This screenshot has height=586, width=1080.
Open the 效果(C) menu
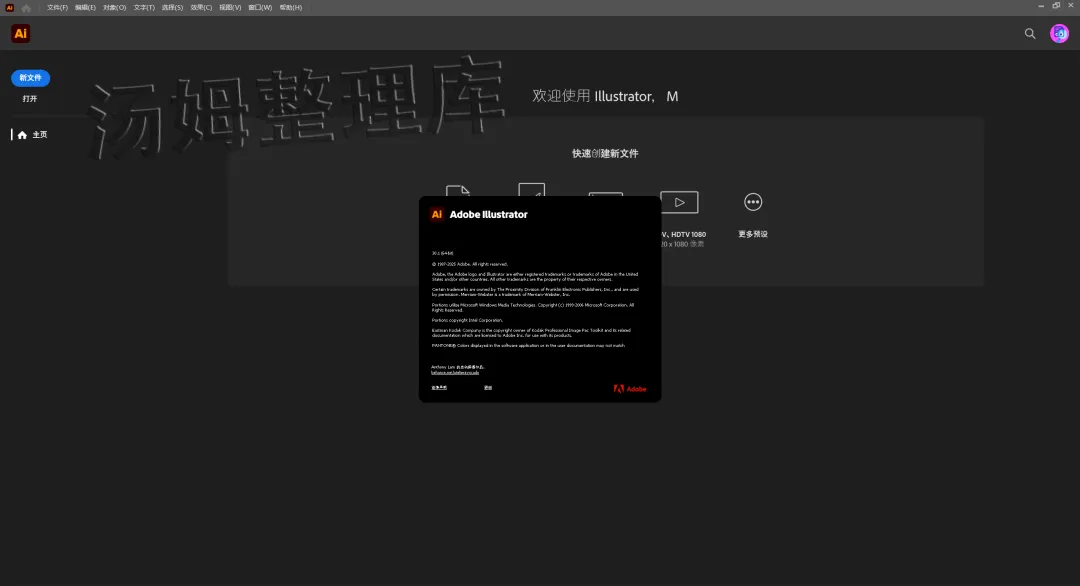point(201,8)
